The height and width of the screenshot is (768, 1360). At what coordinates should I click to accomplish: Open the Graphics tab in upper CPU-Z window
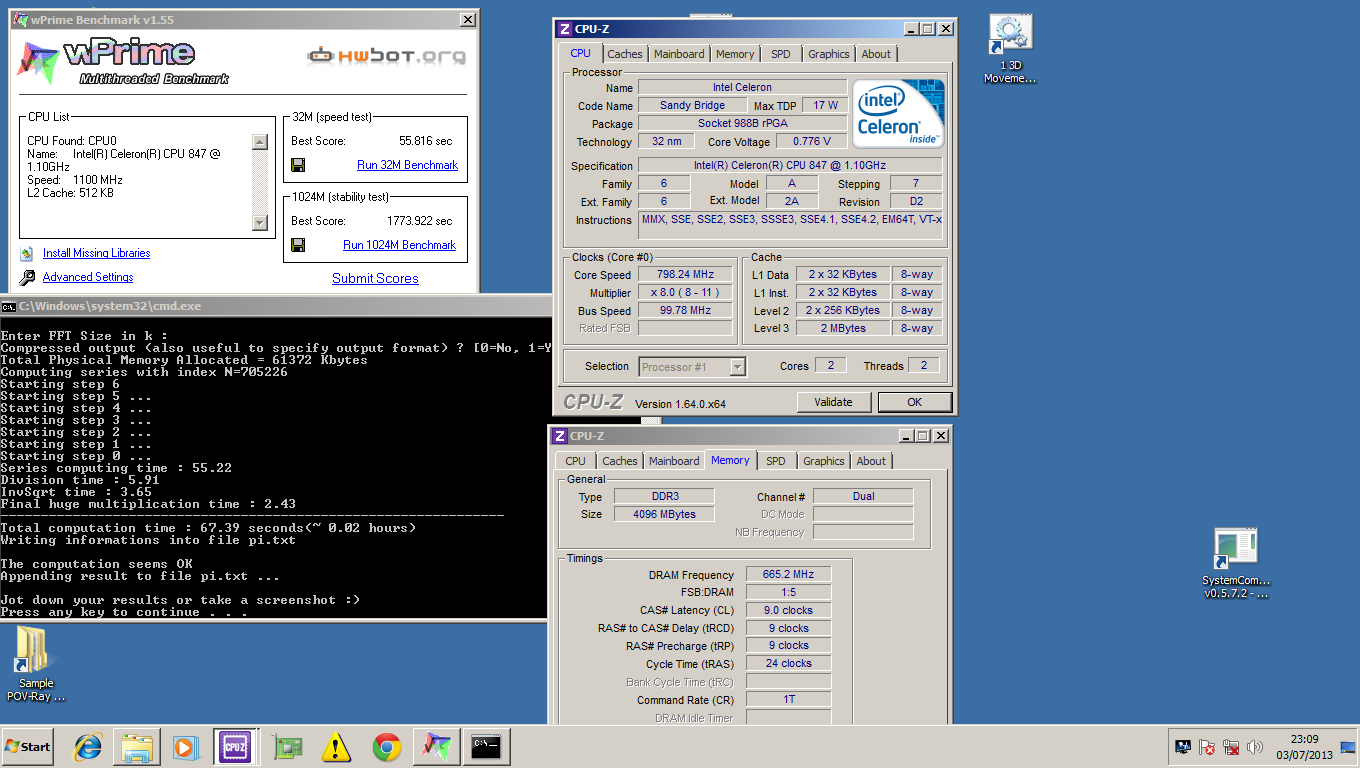click(x=829, y=54)
